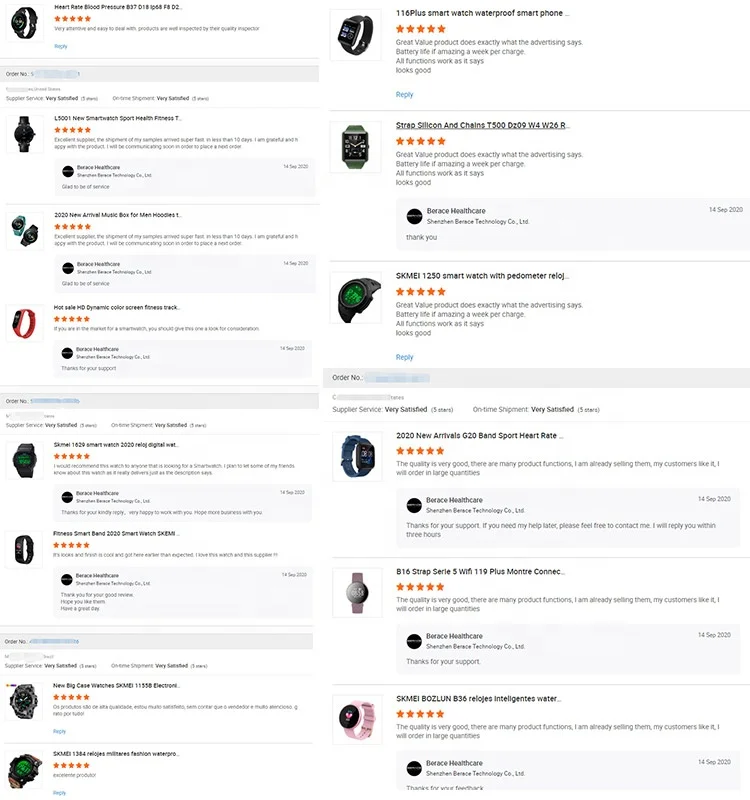Open the SKMEI 1384 relojes militares title
Viewport: 750px width, 800px height.
pos(115,754)
